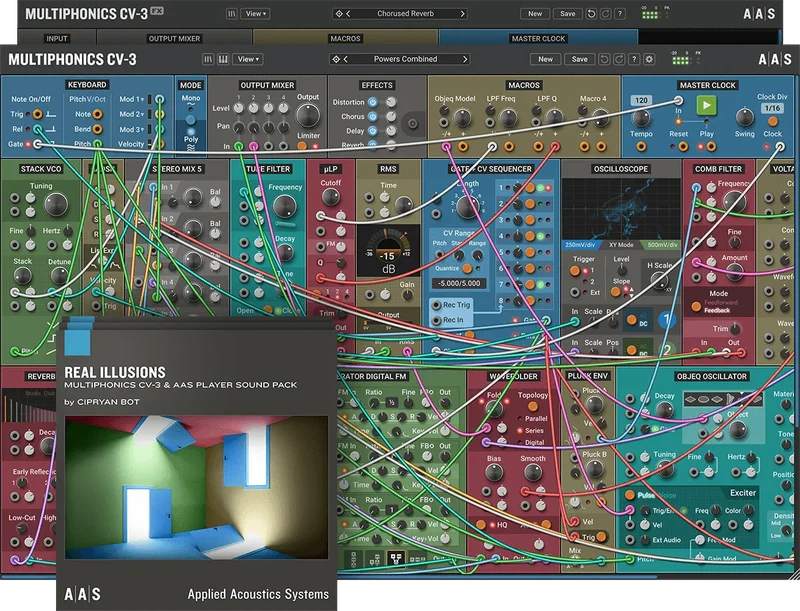Screen dimensions: 800x611
Task: Toggle the Wavefolder Topology button
Action: coord(533,406)
